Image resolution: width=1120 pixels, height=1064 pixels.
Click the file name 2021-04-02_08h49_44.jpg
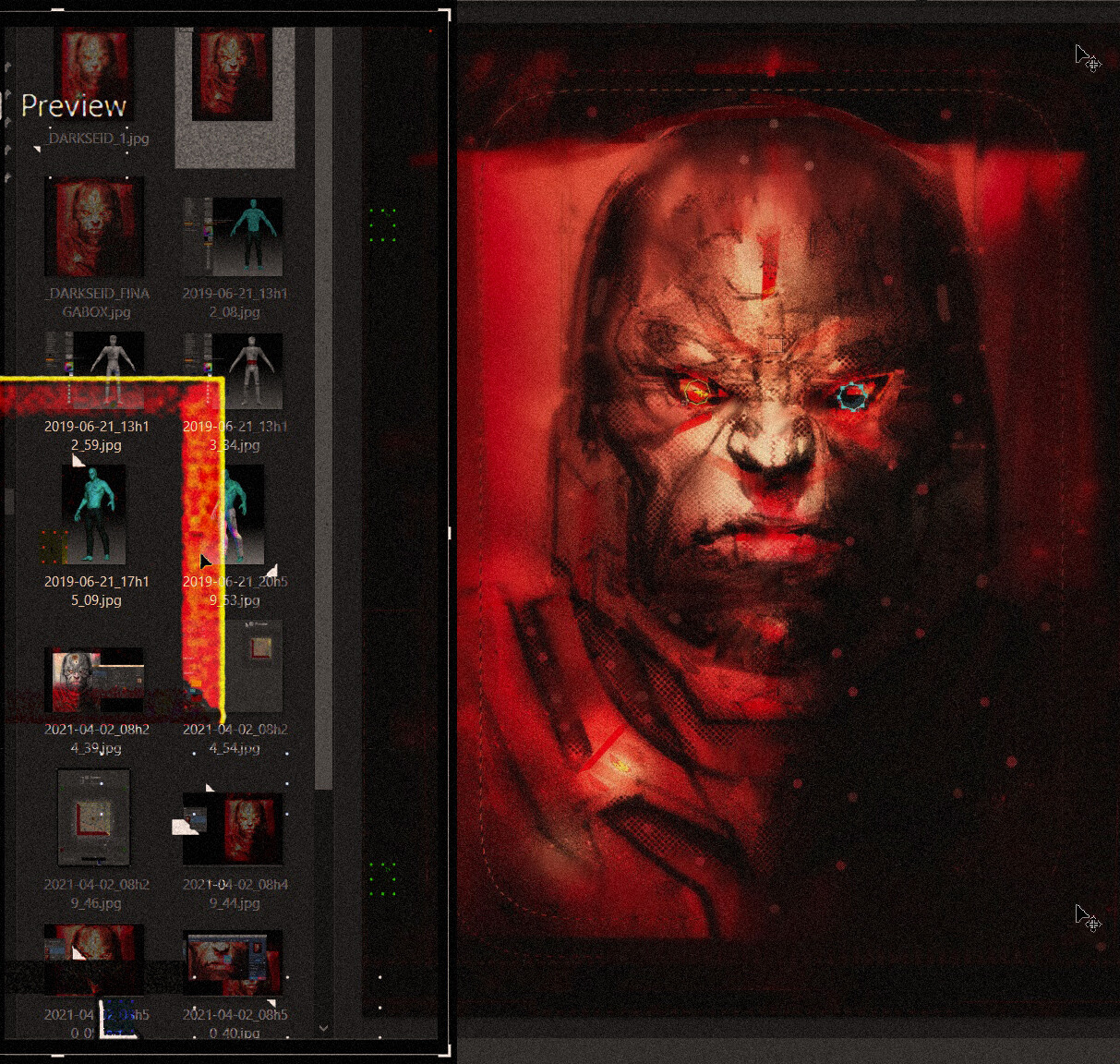(x=235, y=893)
